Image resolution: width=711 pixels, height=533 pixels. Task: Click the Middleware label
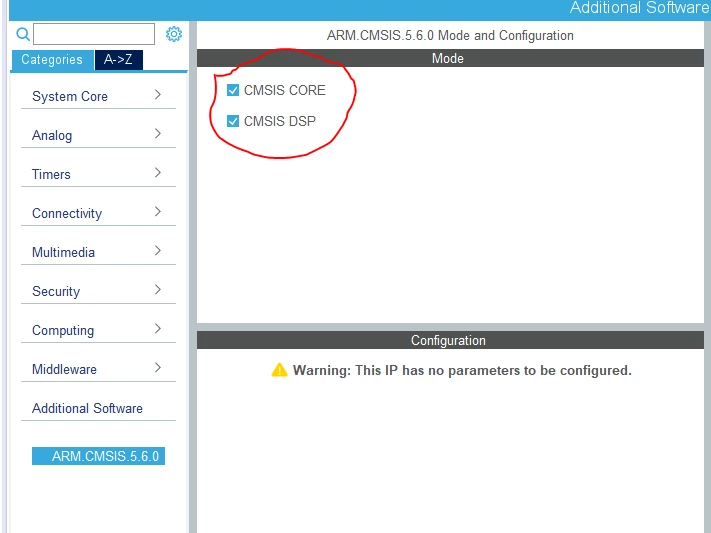coord(64,370)
